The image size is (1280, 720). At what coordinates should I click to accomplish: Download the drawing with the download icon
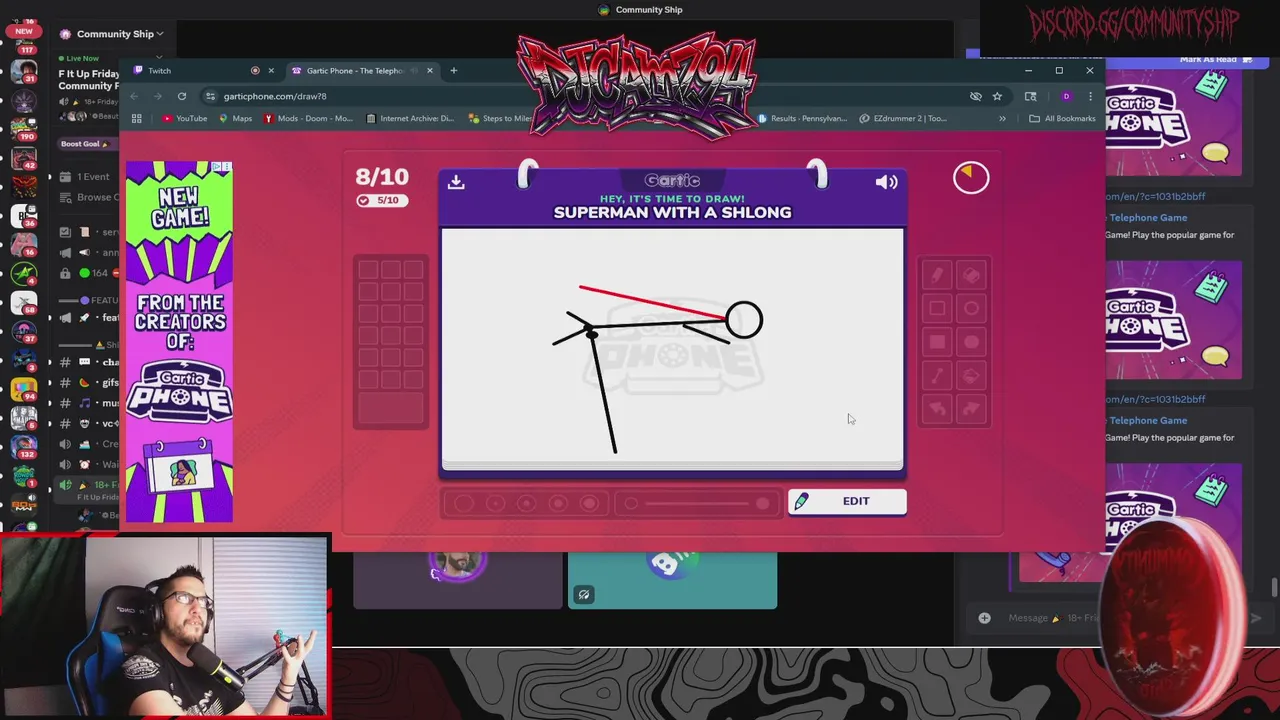click(456, 182)
